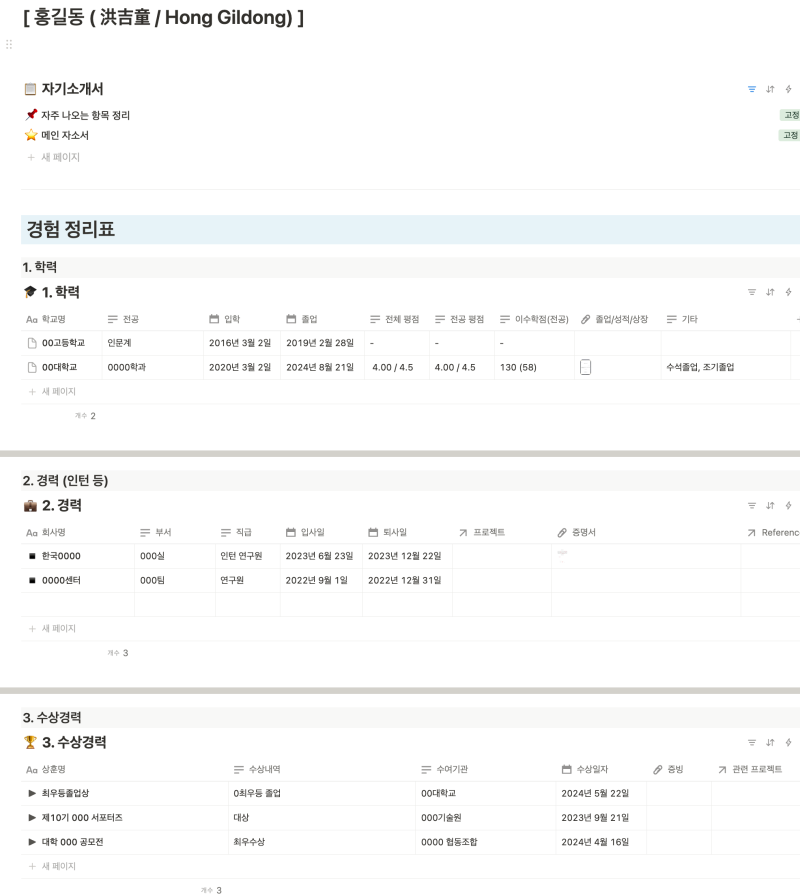Open the 입사일 column header menu

(305, 532)
